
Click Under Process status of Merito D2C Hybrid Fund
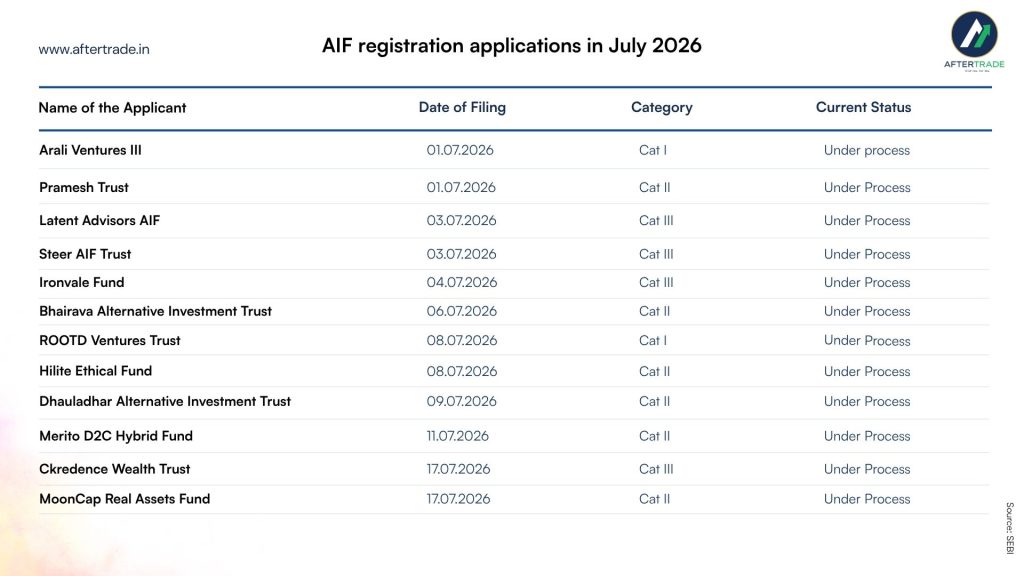pos(867,436)
